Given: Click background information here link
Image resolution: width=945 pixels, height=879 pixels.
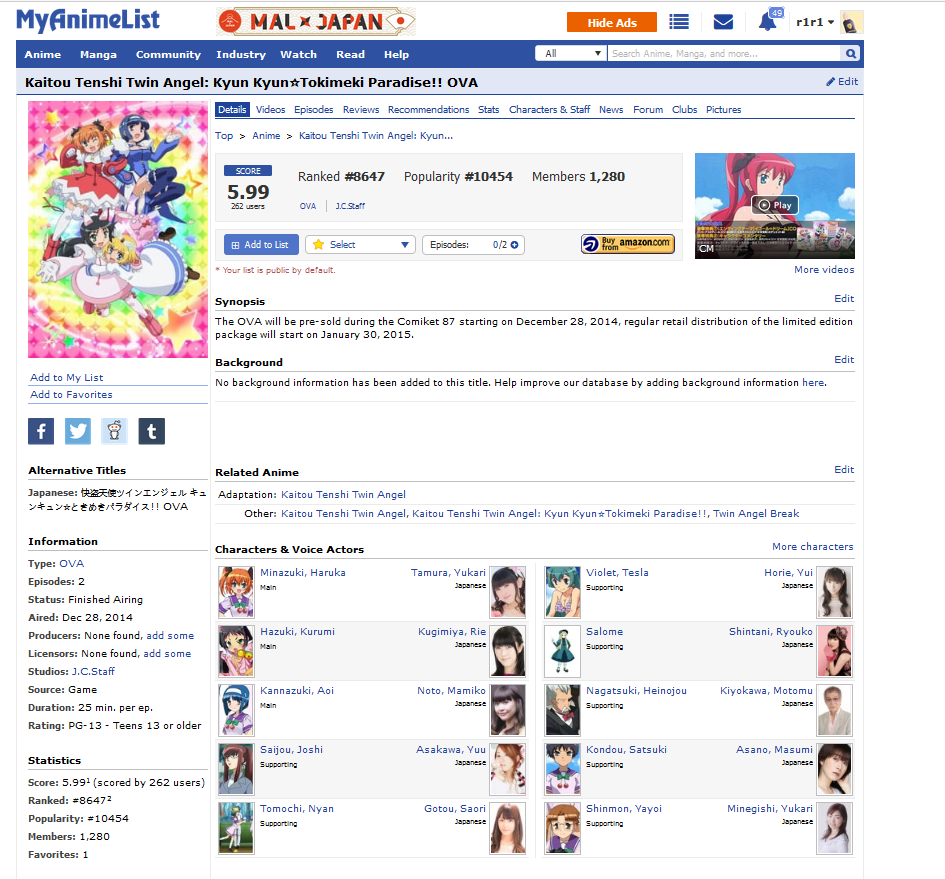Looking at the screenshot, I should pos(813,382).
